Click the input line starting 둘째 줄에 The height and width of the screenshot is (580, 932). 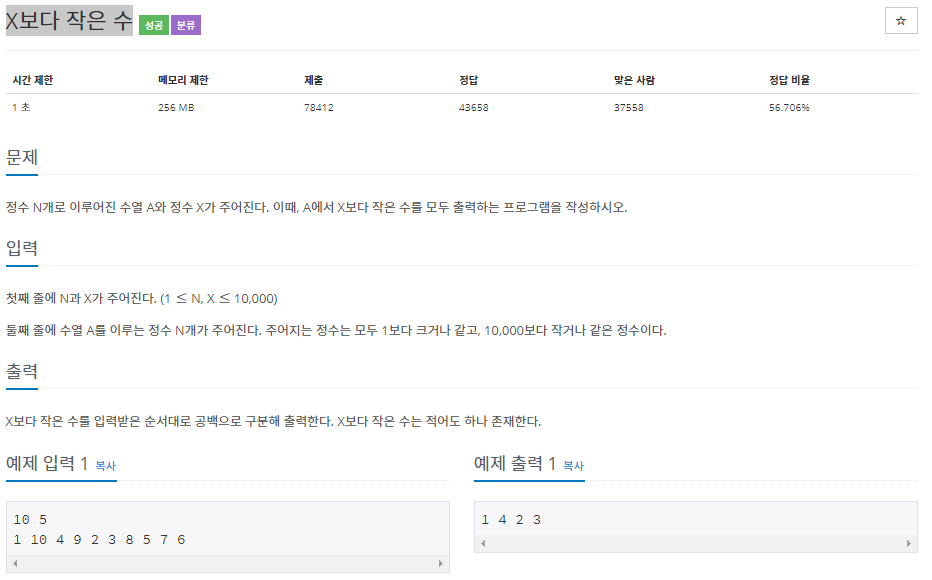coord(336,330)
